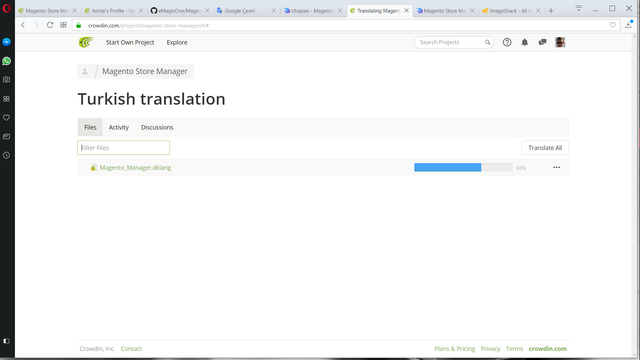Viewport: 640px width, 360px height.
Task: Open personal news in Opera sidebar
Action: pos(7,136)
